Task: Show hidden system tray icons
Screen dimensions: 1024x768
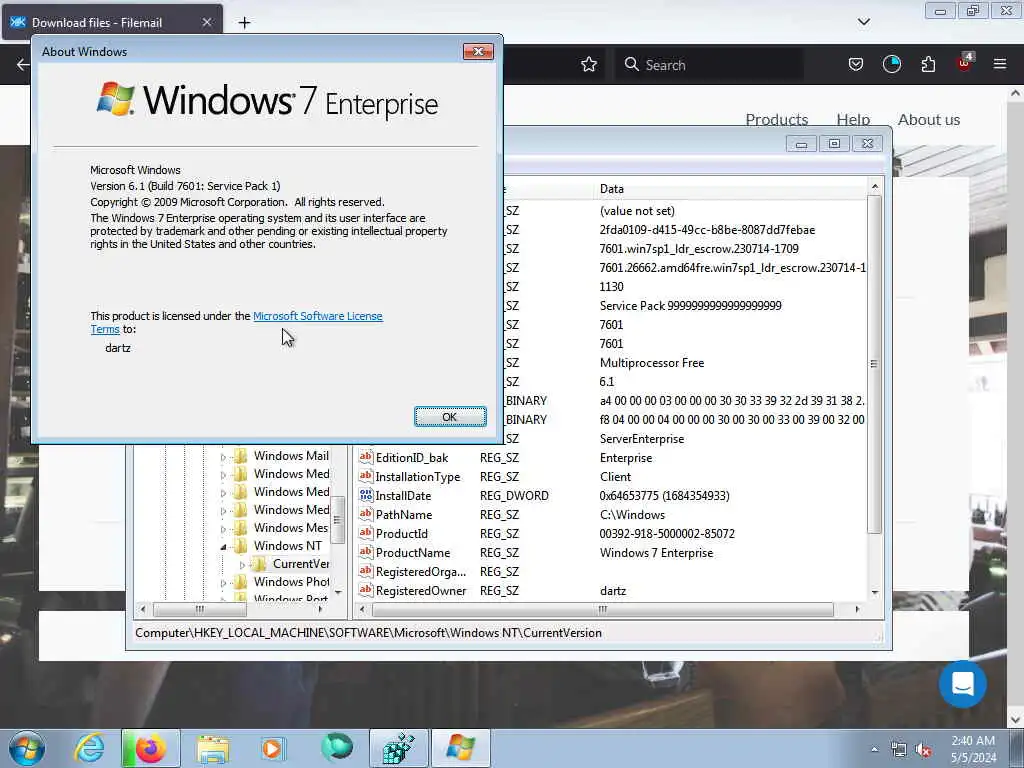Action: [874, 750]
